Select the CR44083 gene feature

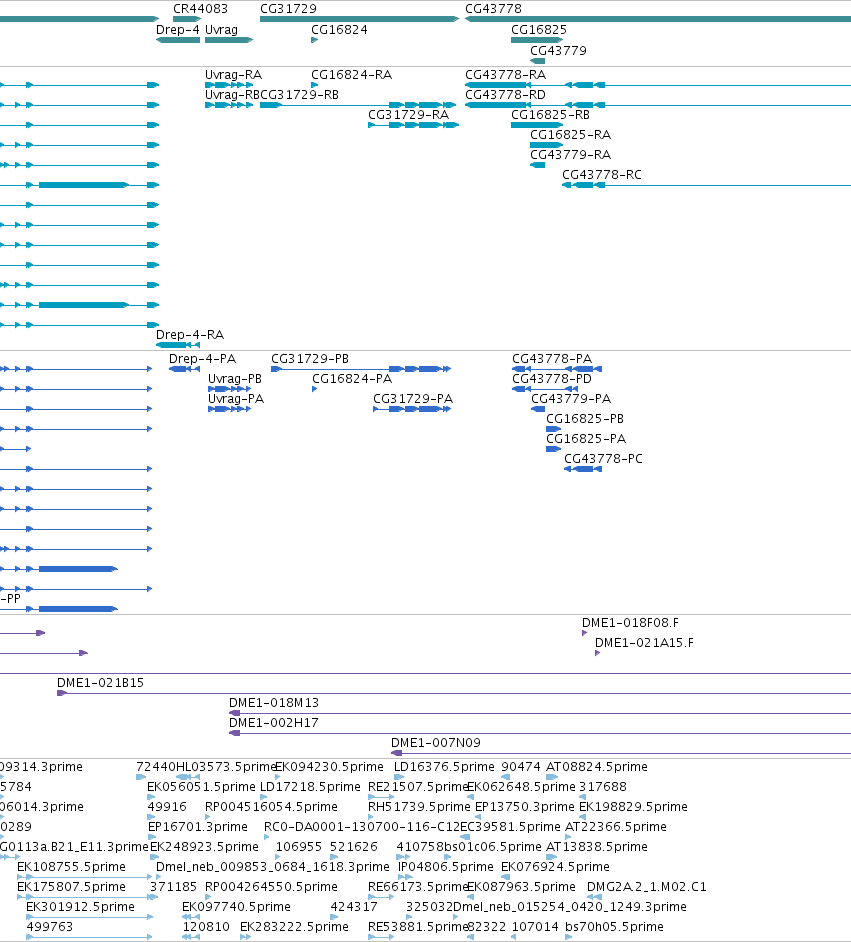tap(187, 19)
